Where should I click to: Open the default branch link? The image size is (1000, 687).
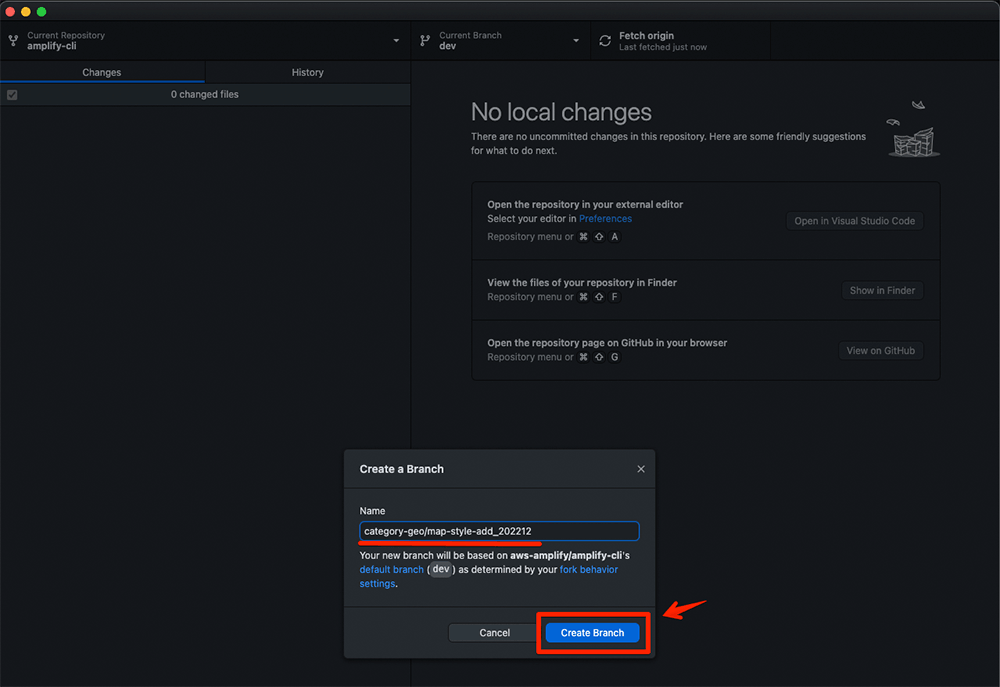click(x=391, y=570)
